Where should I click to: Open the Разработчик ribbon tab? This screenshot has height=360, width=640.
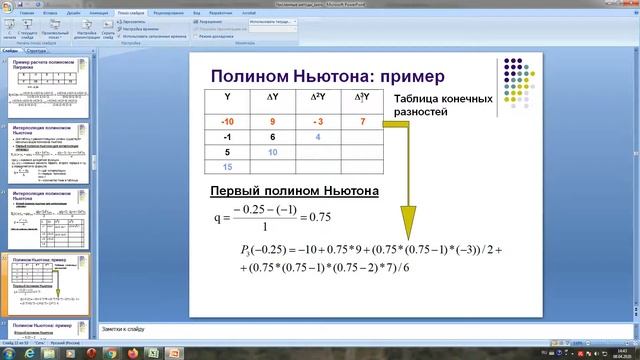click(220, 13)
